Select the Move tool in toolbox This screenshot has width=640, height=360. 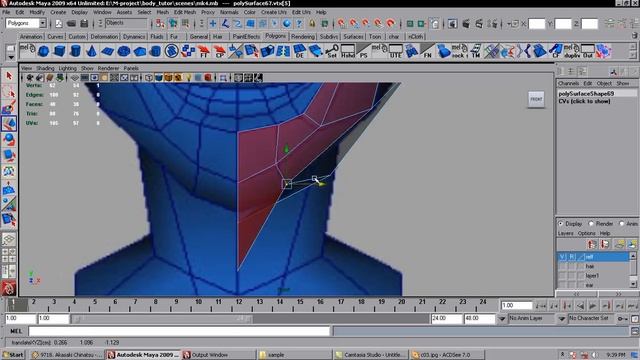click(9, 123)
